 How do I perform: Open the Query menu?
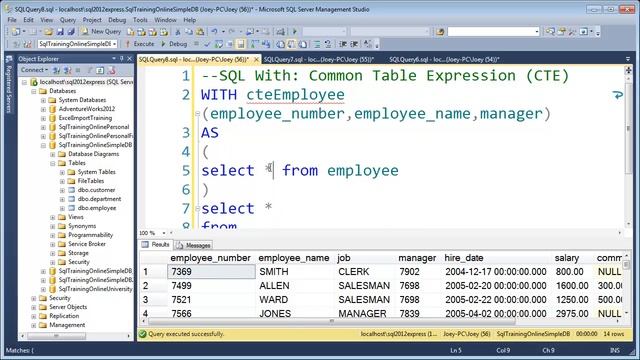pos(68,20)
